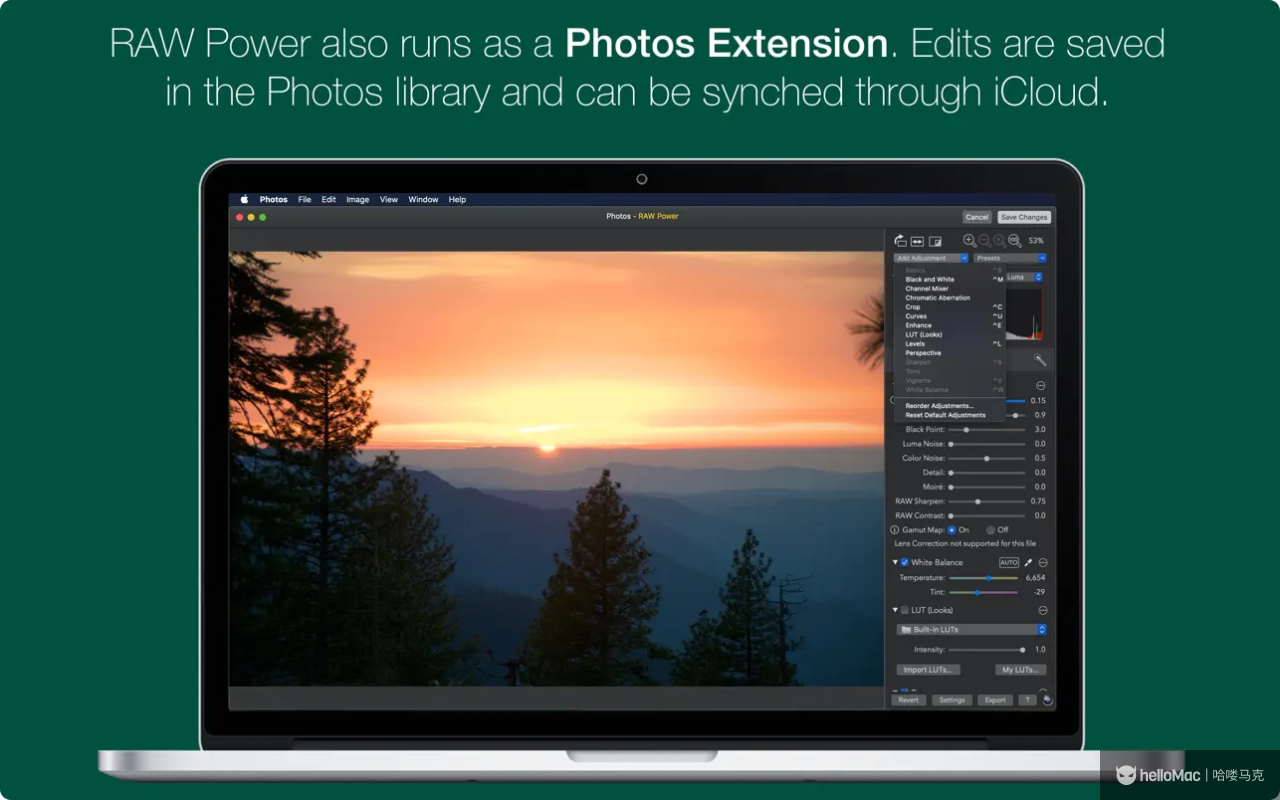The width and height of the screenshot is (1280, 800).
Task: Click the rotate image icon
Action: [900, 241]
